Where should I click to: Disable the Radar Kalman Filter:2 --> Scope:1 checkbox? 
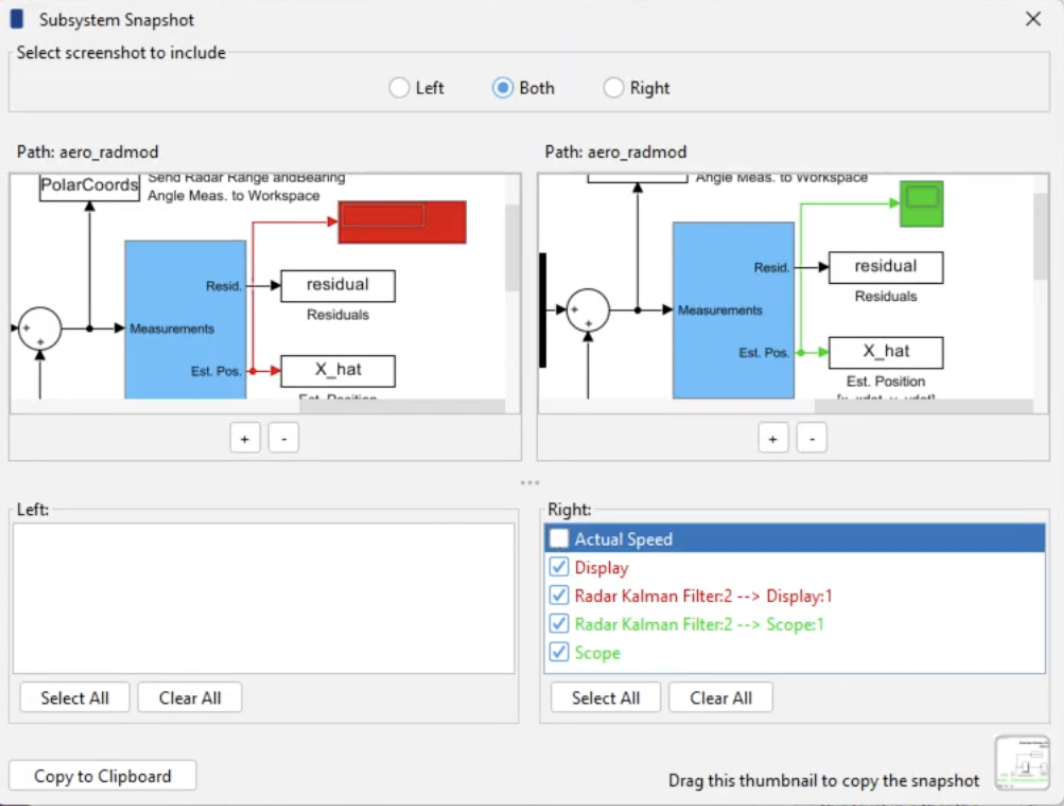pos(558,623)
